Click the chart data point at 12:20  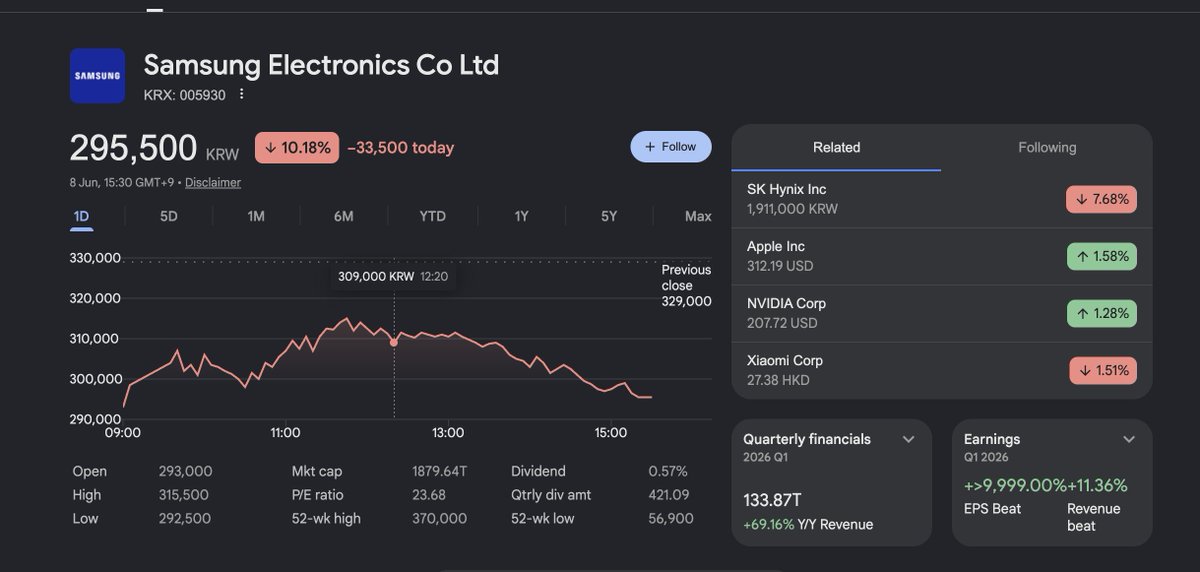(x=394, y=342)
